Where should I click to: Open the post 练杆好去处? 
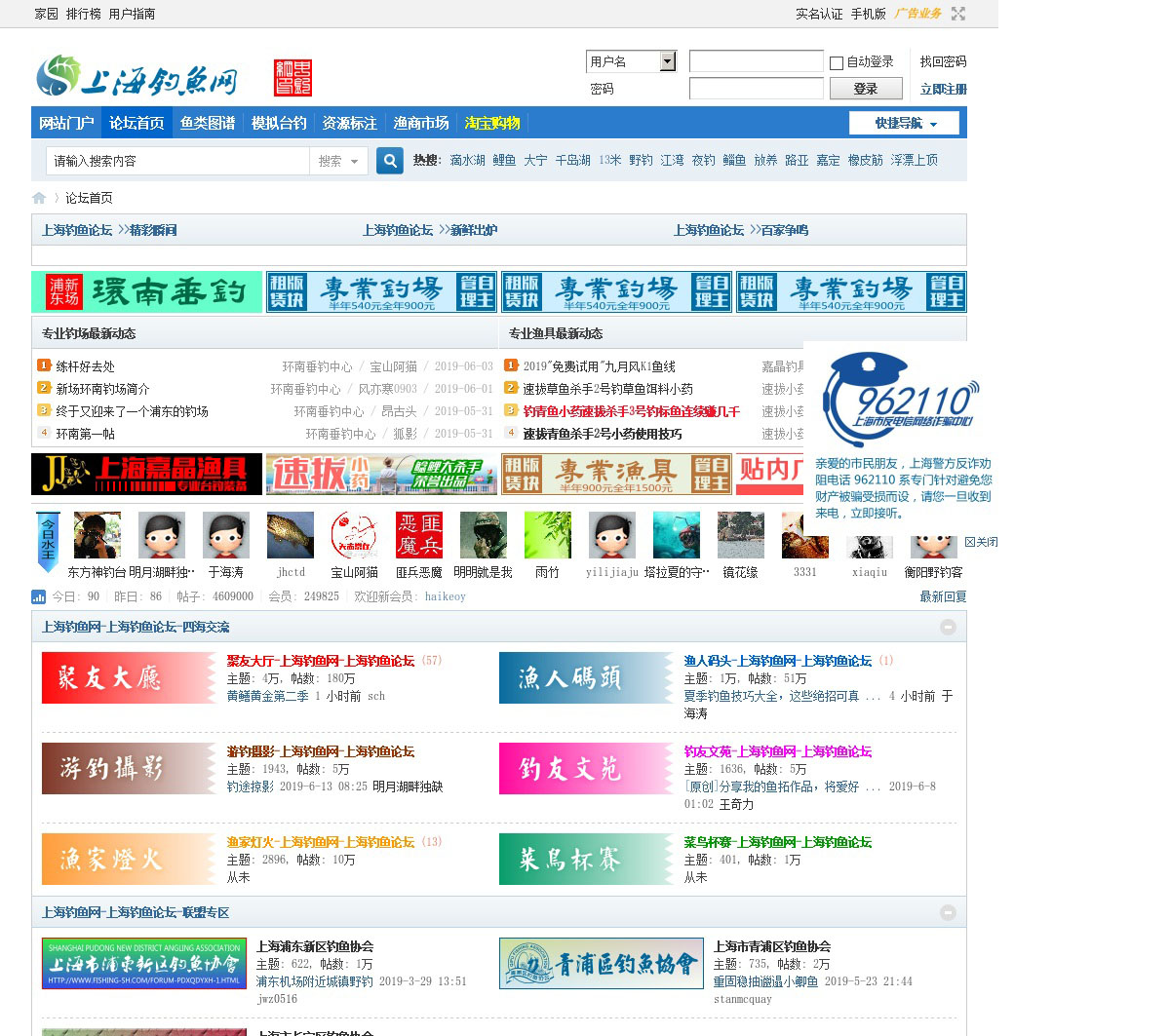click(86, 366)
